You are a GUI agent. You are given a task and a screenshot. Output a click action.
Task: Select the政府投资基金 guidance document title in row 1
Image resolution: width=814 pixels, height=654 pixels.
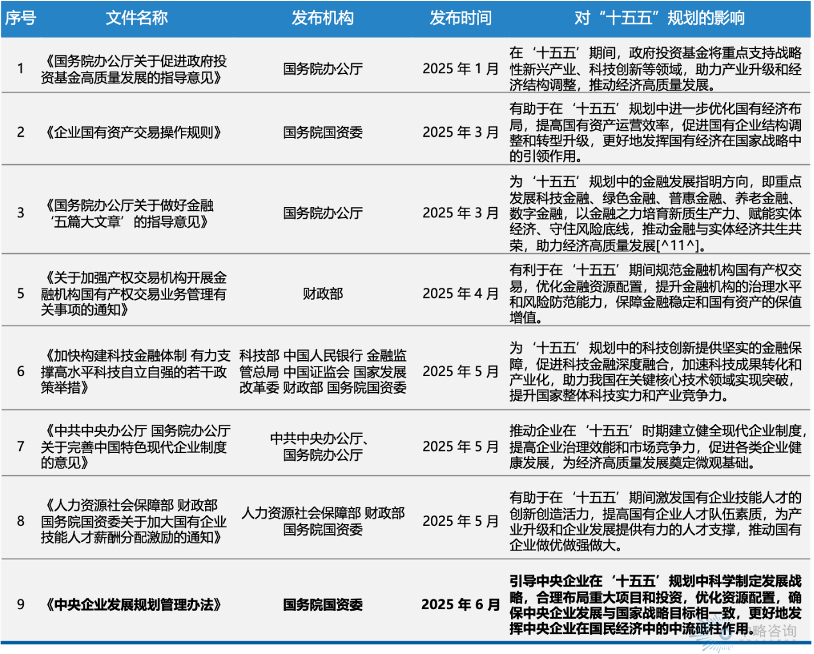(x=131, y=69)
